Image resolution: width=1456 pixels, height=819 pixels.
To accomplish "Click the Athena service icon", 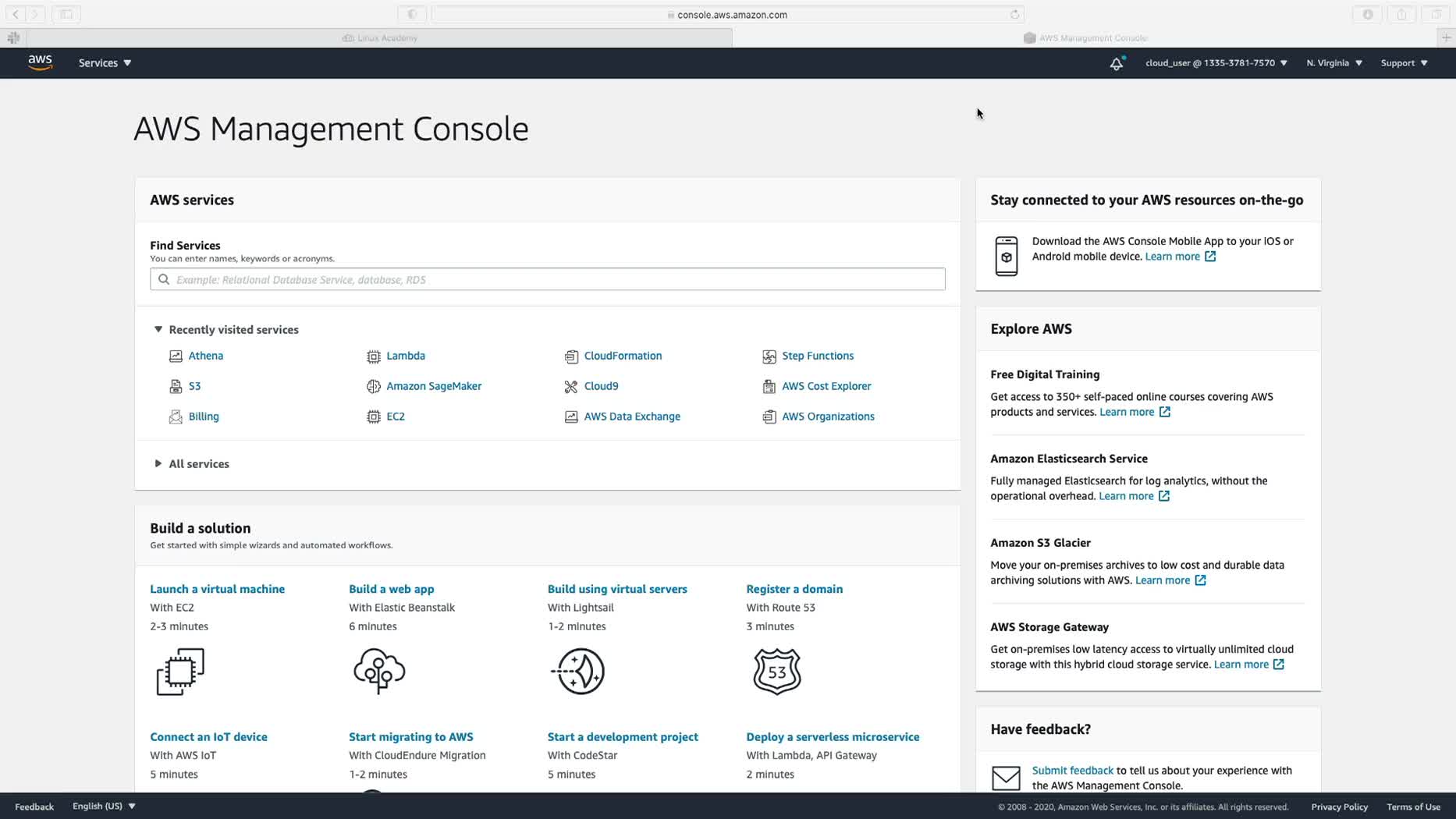I will coord(176,356).
